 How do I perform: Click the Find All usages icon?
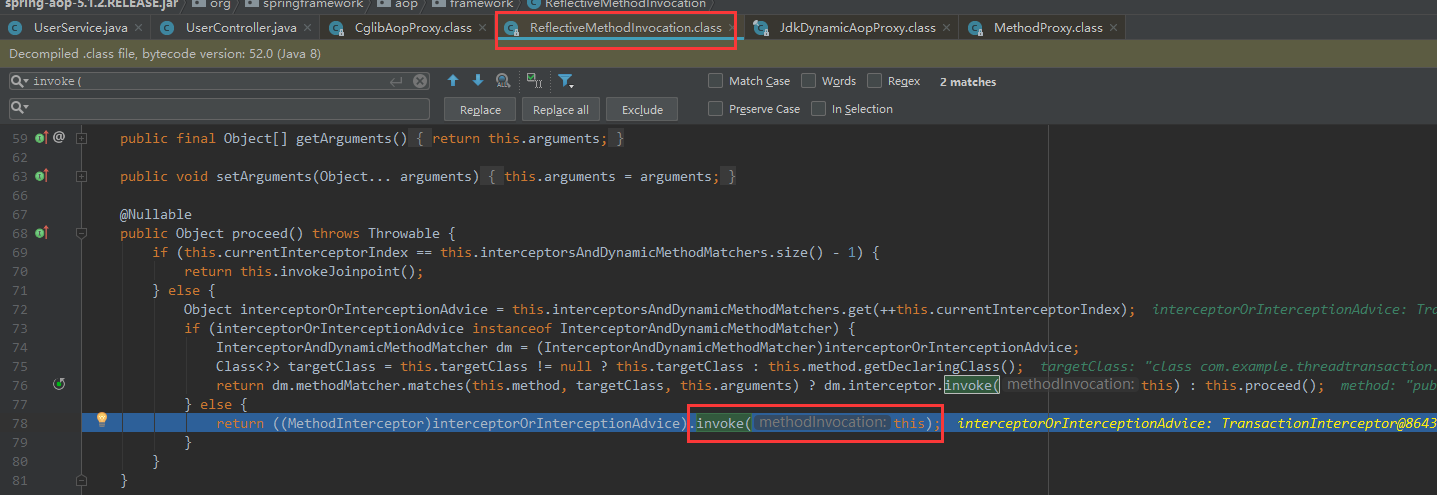point(503,81)
